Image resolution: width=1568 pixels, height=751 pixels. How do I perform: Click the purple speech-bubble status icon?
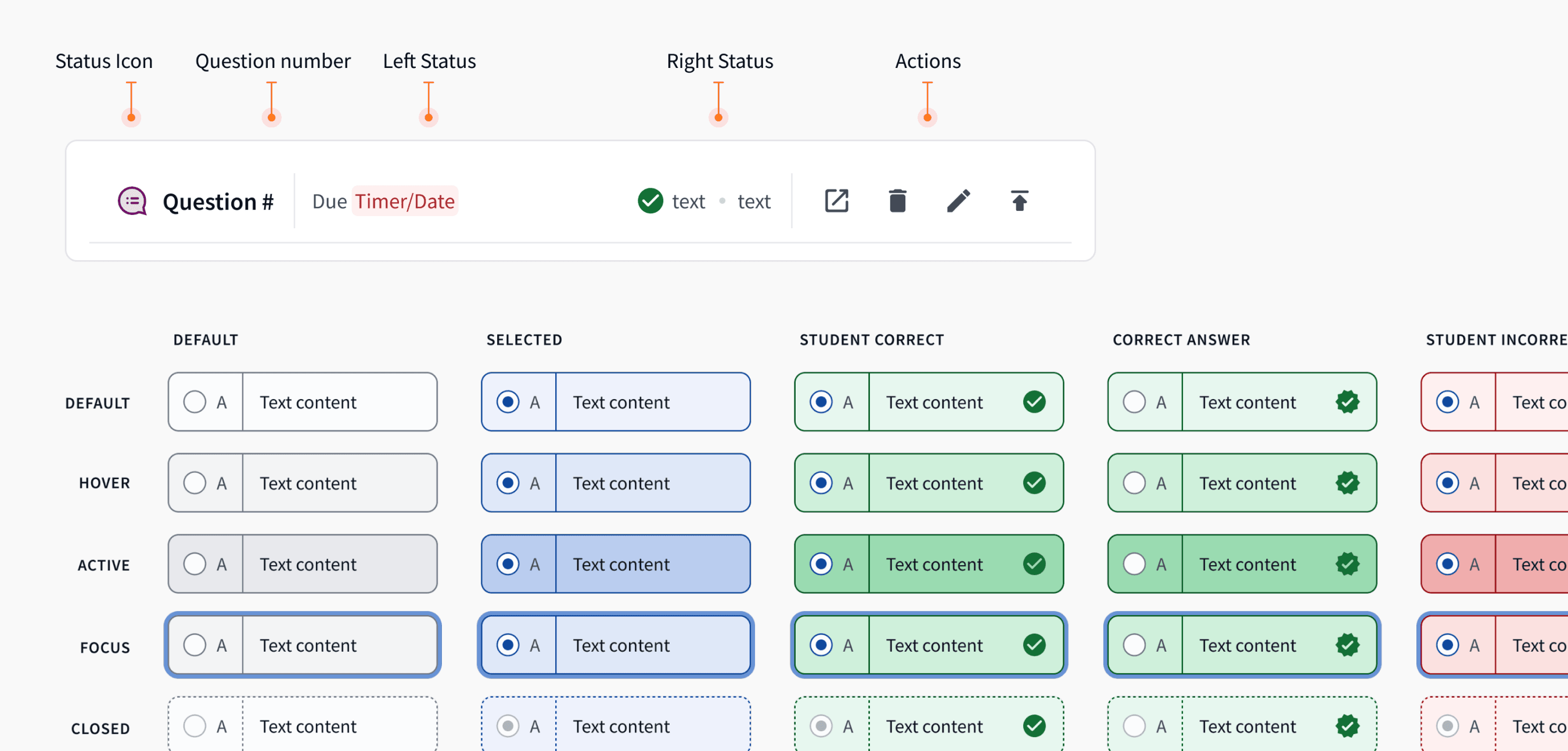point(131,202)
